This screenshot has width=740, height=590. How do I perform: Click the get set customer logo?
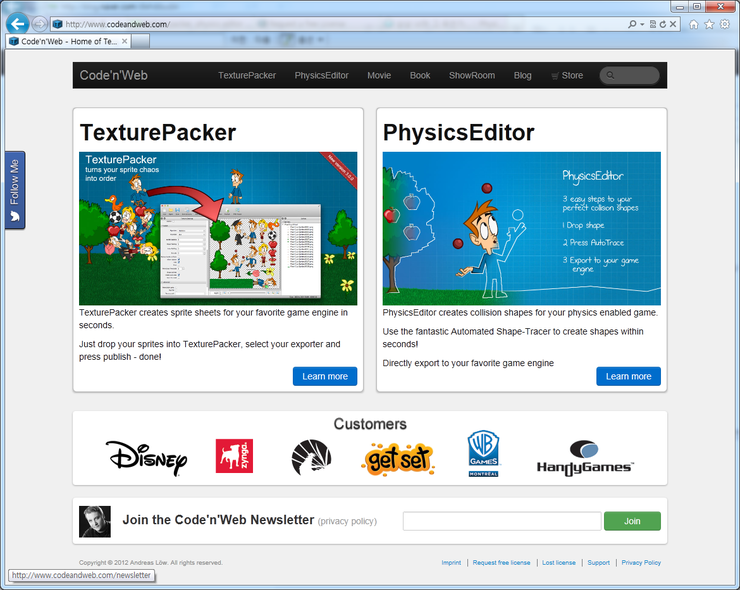pos(397,459)
